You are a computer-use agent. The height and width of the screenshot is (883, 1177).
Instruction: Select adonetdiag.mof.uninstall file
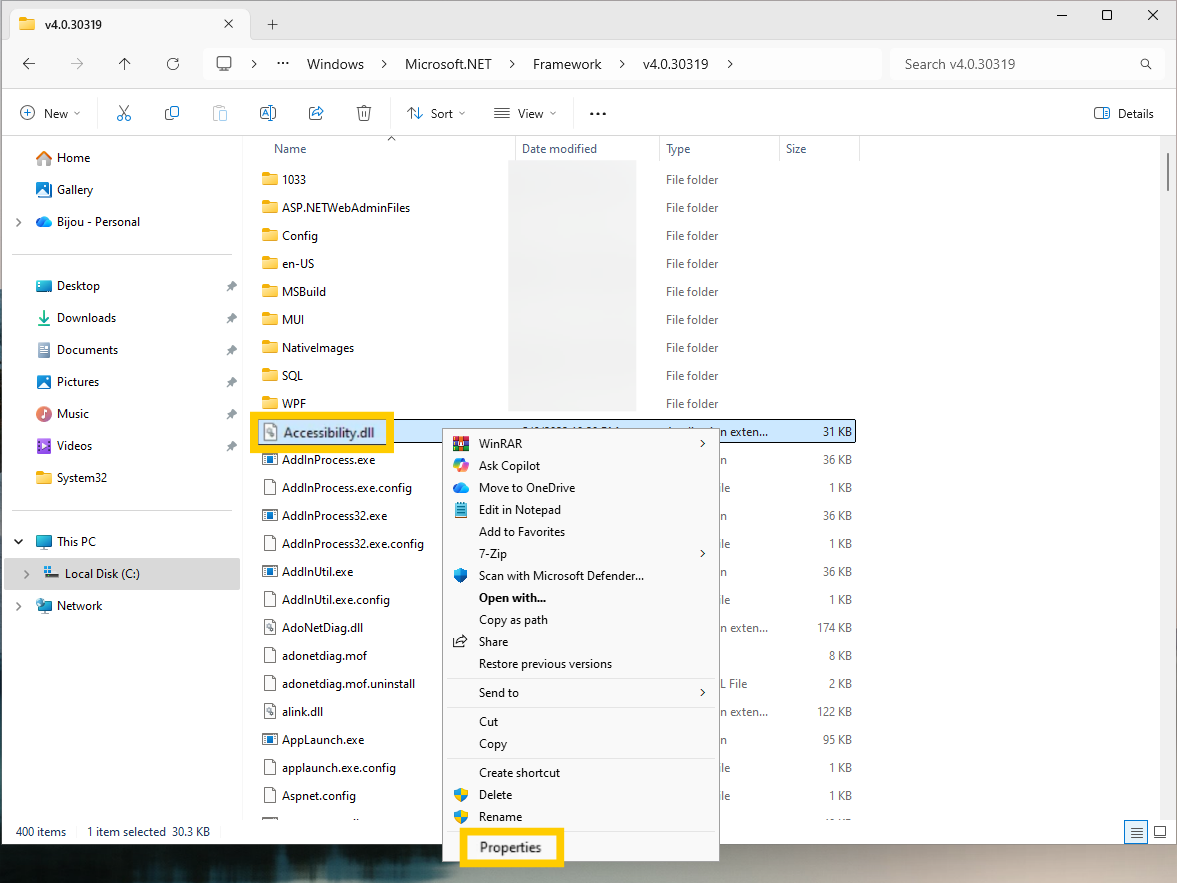348,683
